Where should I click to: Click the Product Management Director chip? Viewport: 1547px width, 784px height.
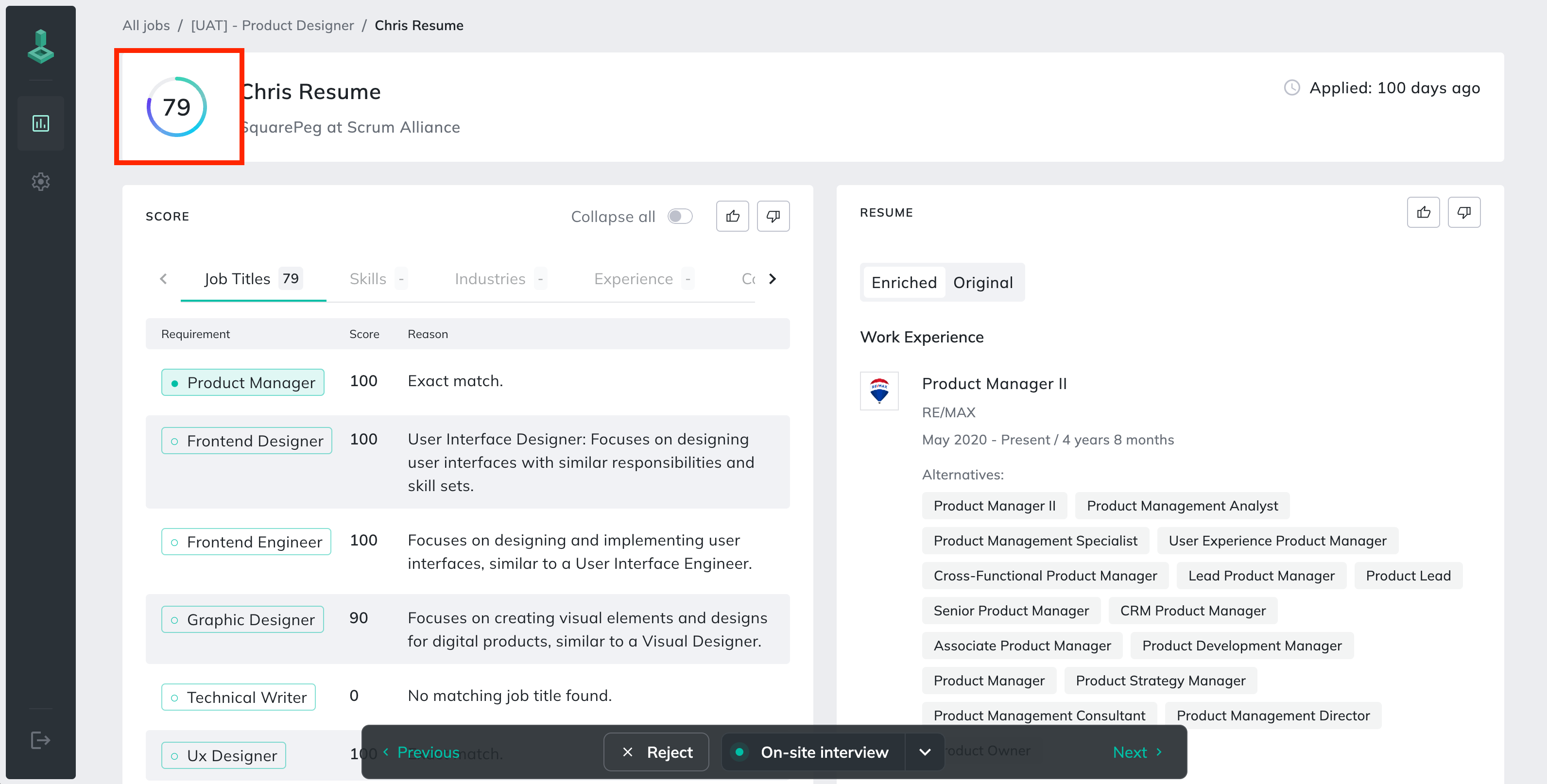1272,715
